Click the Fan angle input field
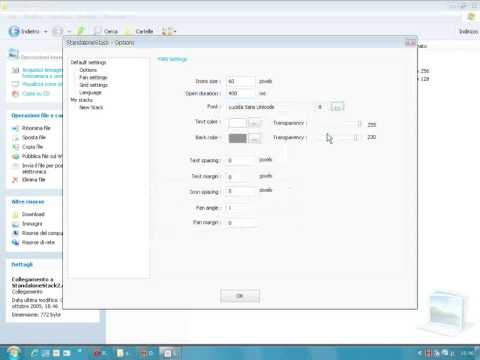Image resolution: width=480 pixels, height=360 pixels. tap(241, 208)
